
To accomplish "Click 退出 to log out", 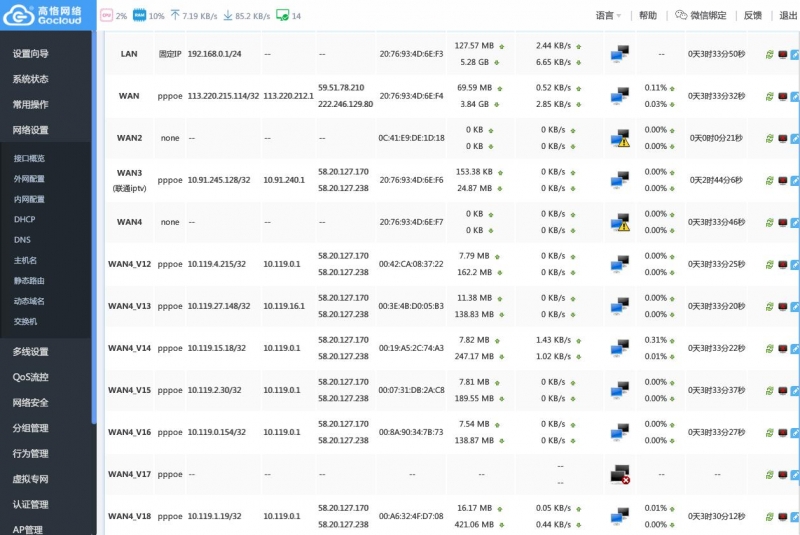I will point(788,16).
